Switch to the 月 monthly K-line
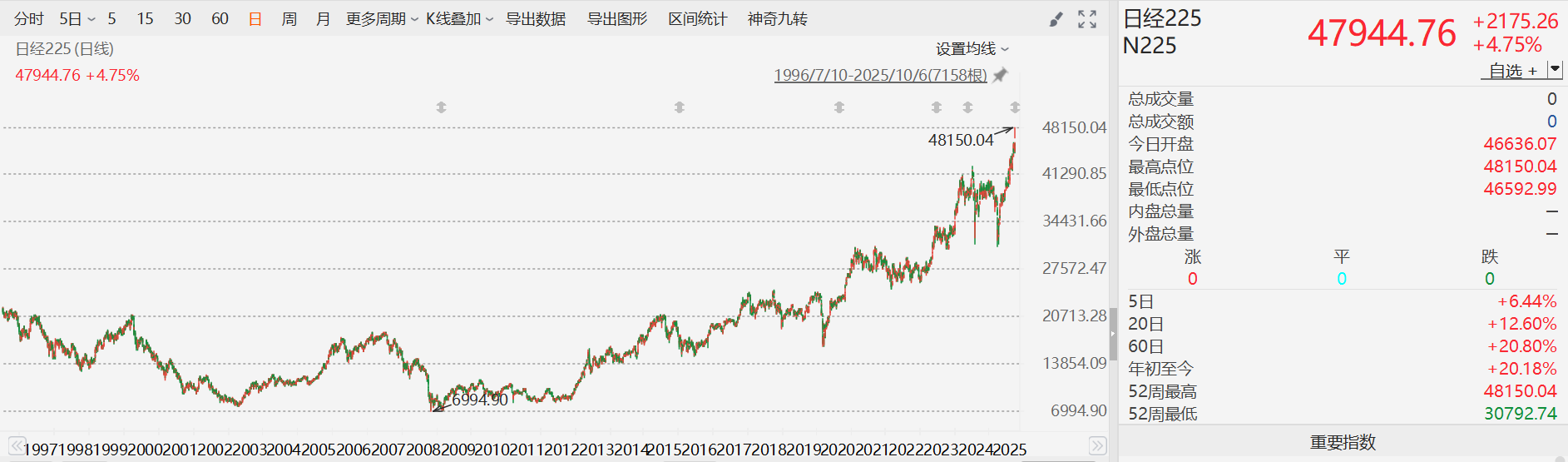The width and height of the screenshot is (1568, 462). (x=324, y=19)
